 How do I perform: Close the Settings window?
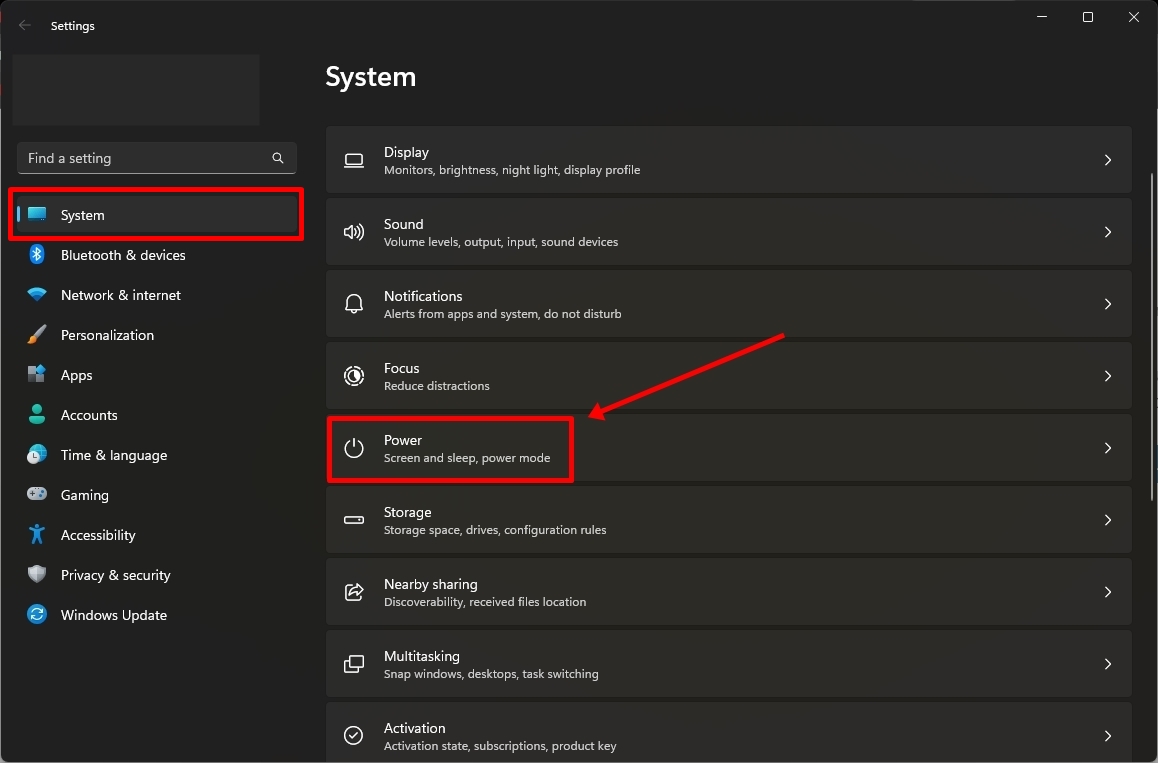[1134, 17]
